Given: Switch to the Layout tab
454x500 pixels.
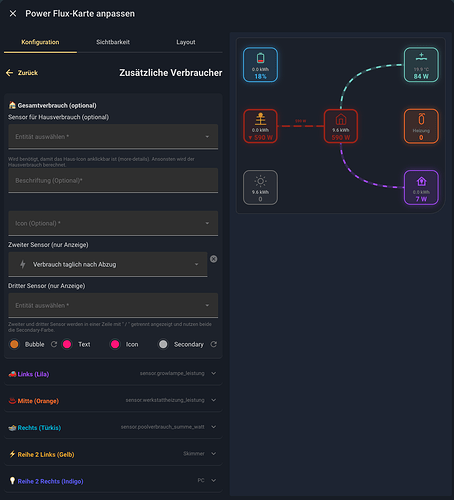Looking at the screenshot, I should pos(186,42).
